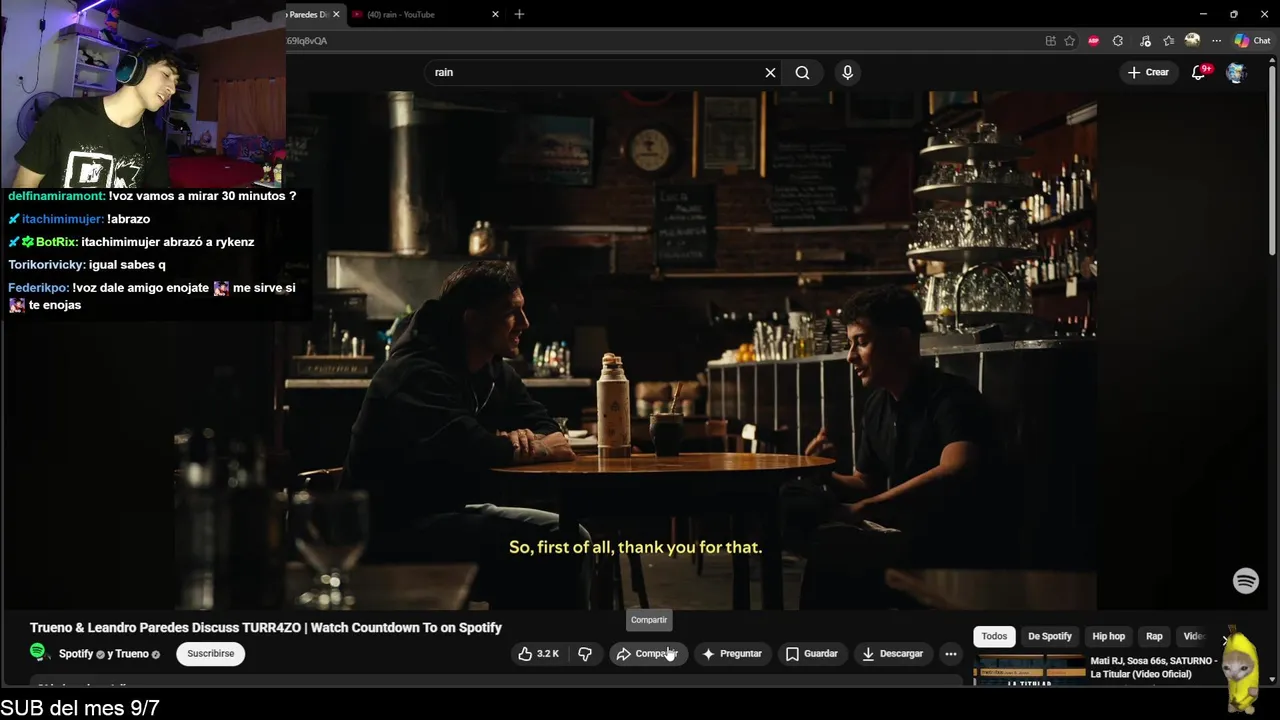Click the video title text Trueno & Leandro Paredes
The image size is (1280, 720).
pyautogui.click(x=266, y=628)
